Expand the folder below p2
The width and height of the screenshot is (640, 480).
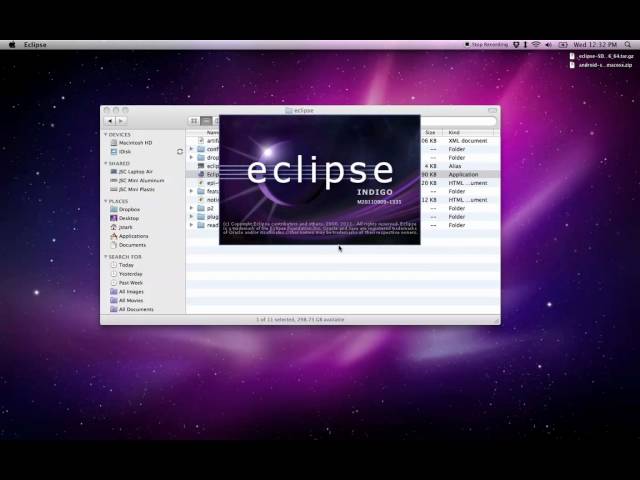coord(191,217)
